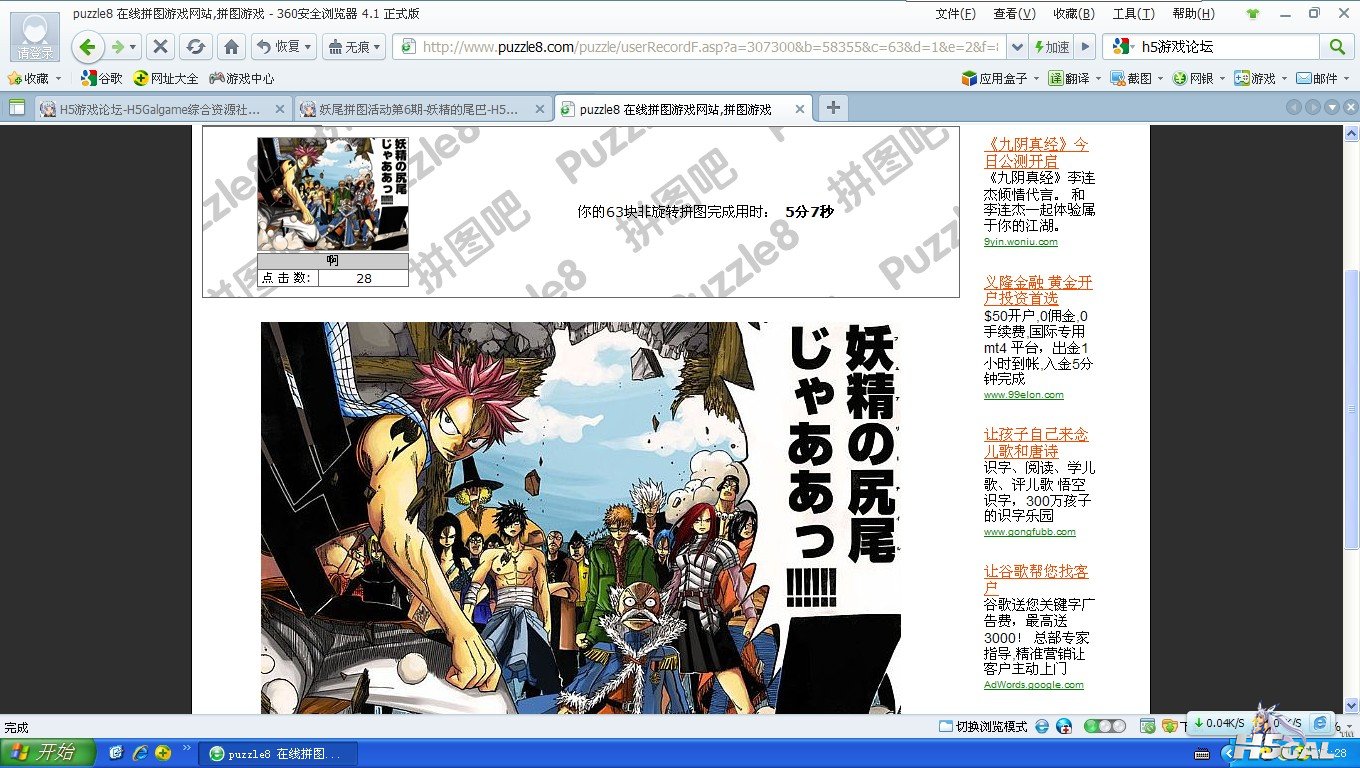Screen dimensions: 1360x768
Task: Click the play arrow next to 加速
Action: [x=1083, y=47]
